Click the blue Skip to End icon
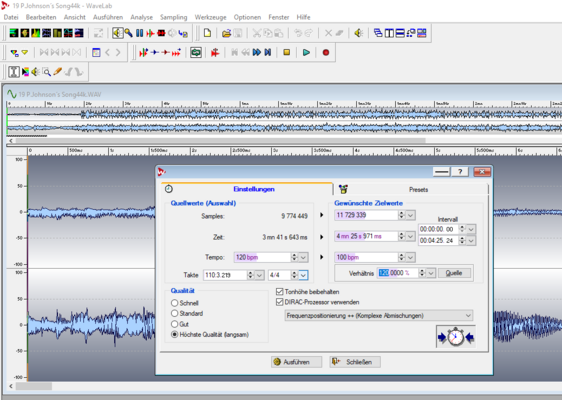Screen dimensions: 562x400 268,53
